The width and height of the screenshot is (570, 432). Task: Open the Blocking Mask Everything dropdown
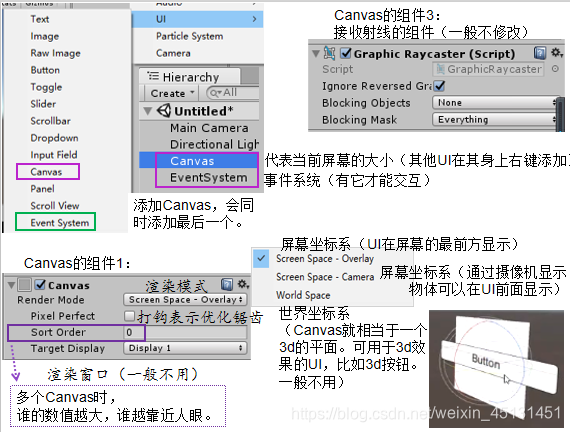494,119
